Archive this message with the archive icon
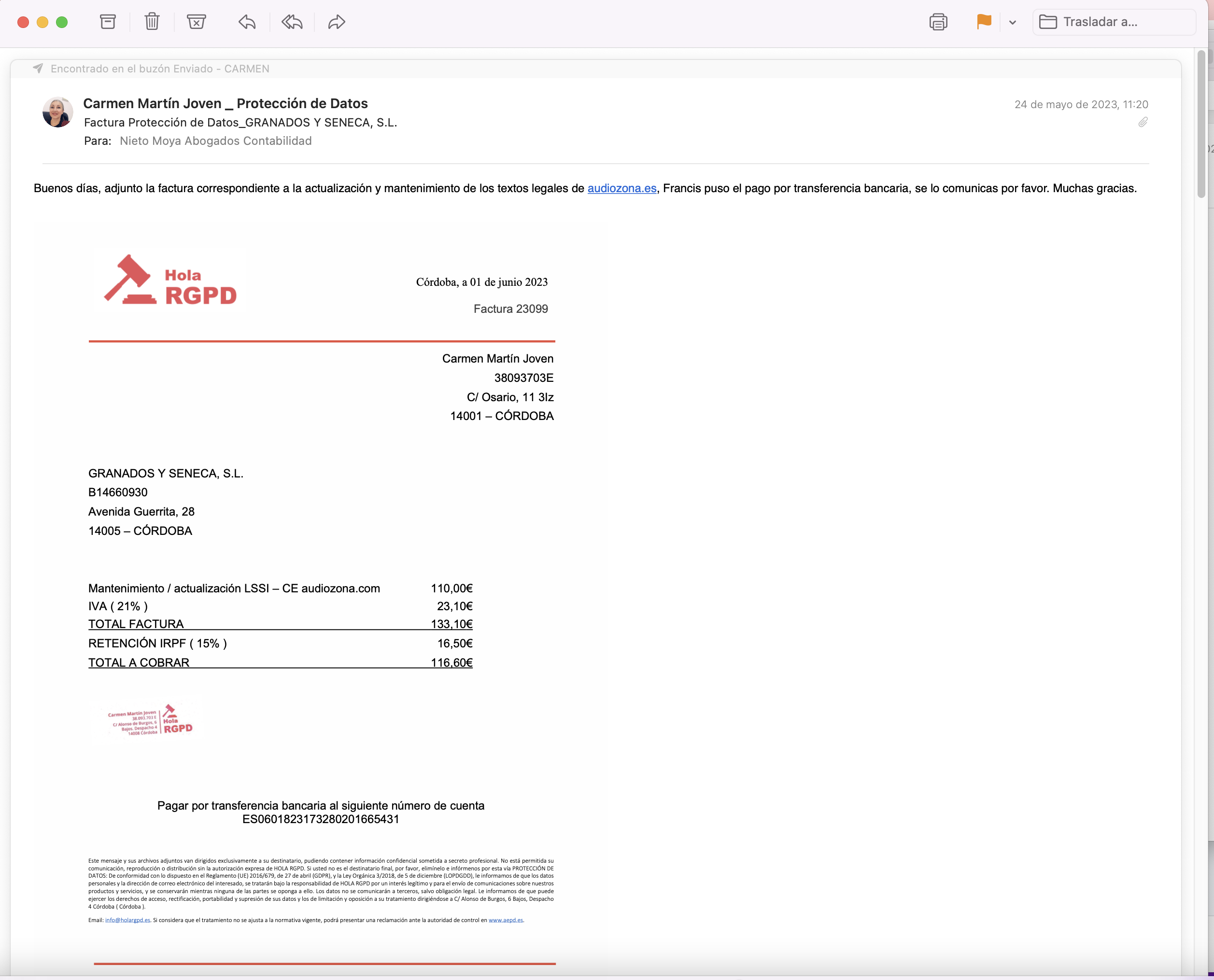The image size is (1214, 980). (108, 22)
